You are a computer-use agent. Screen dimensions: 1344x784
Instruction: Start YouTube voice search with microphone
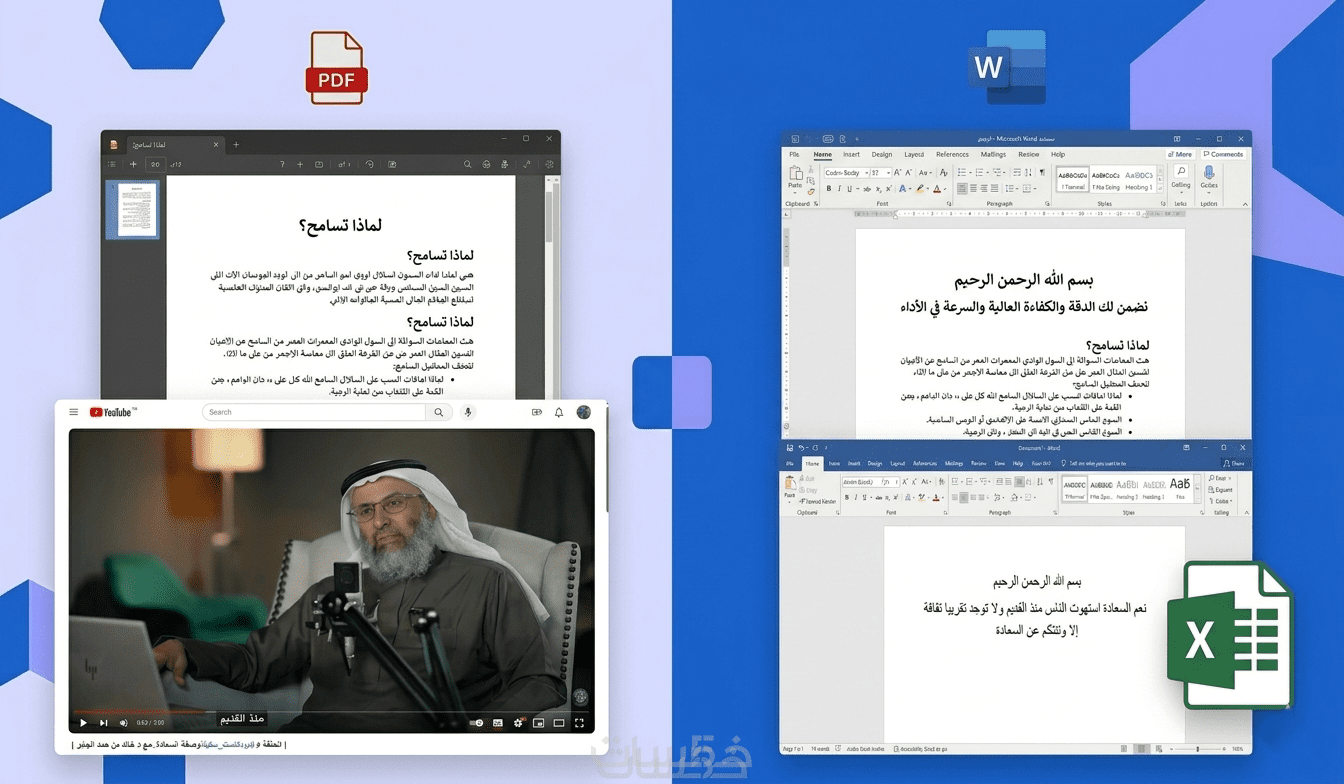(468, 412)
